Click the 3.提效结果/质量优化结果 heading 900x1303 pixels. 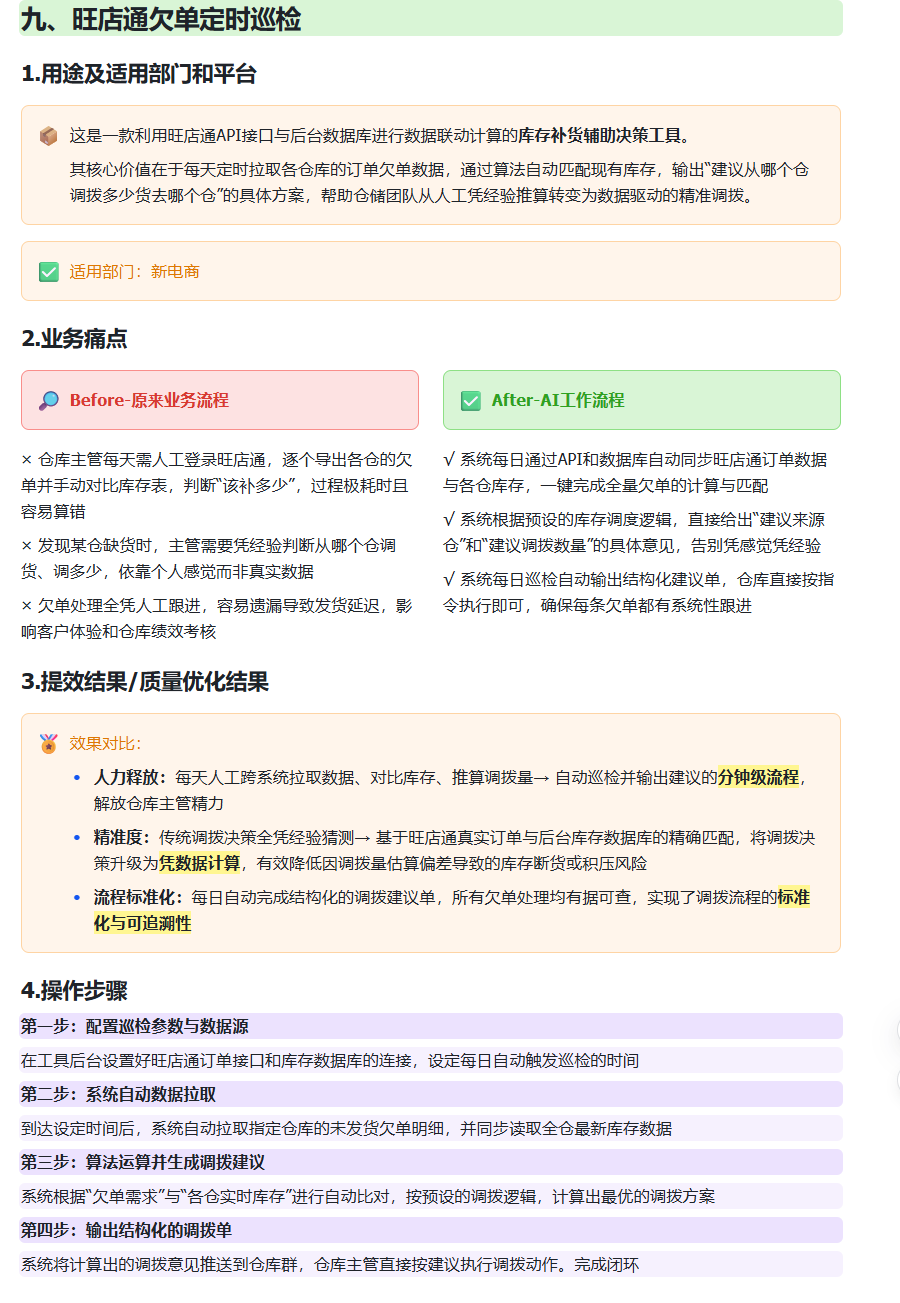click(x=145, y=683)
